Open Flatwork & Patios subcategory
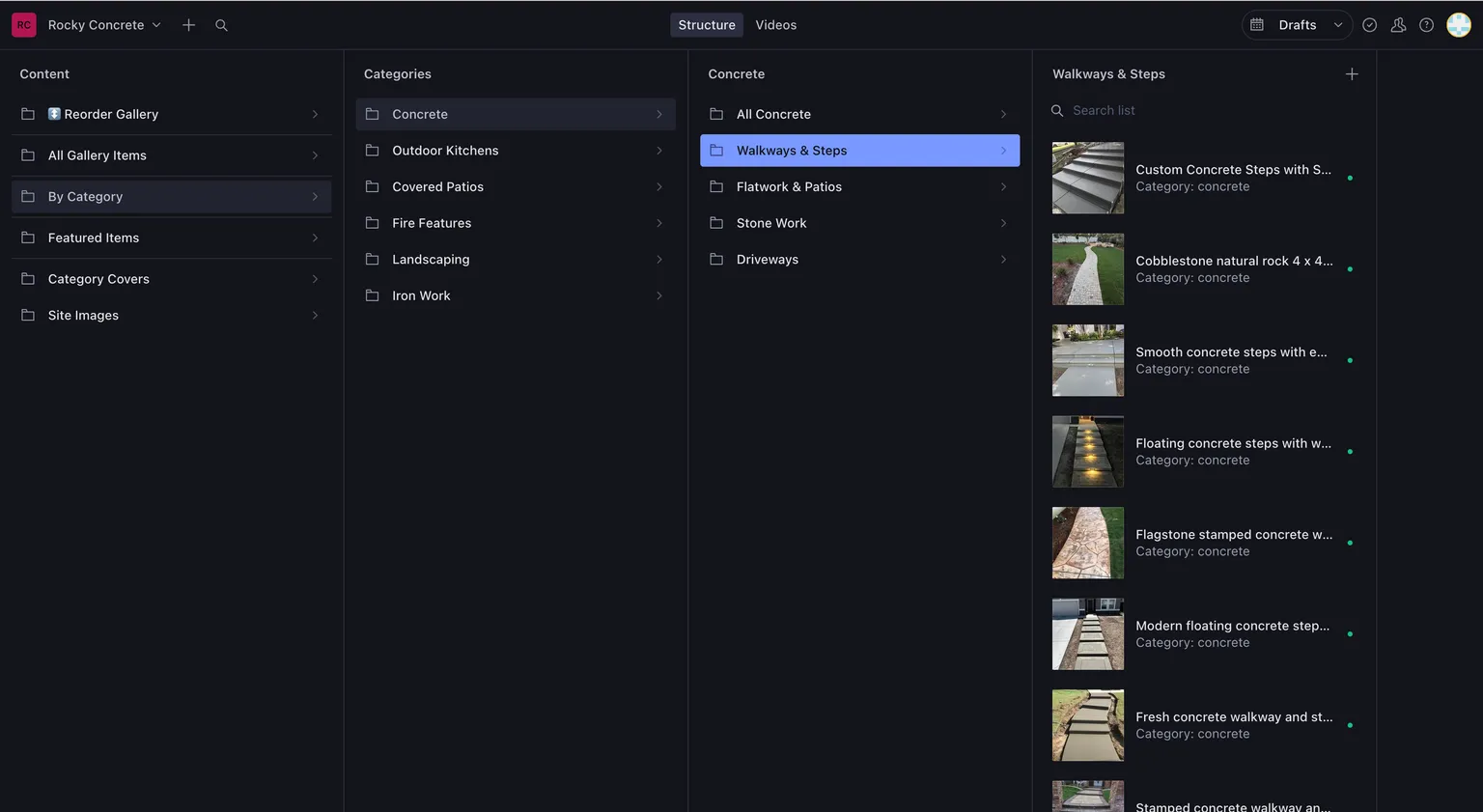This screenshot has width=1483, height=812. [859, 187]
